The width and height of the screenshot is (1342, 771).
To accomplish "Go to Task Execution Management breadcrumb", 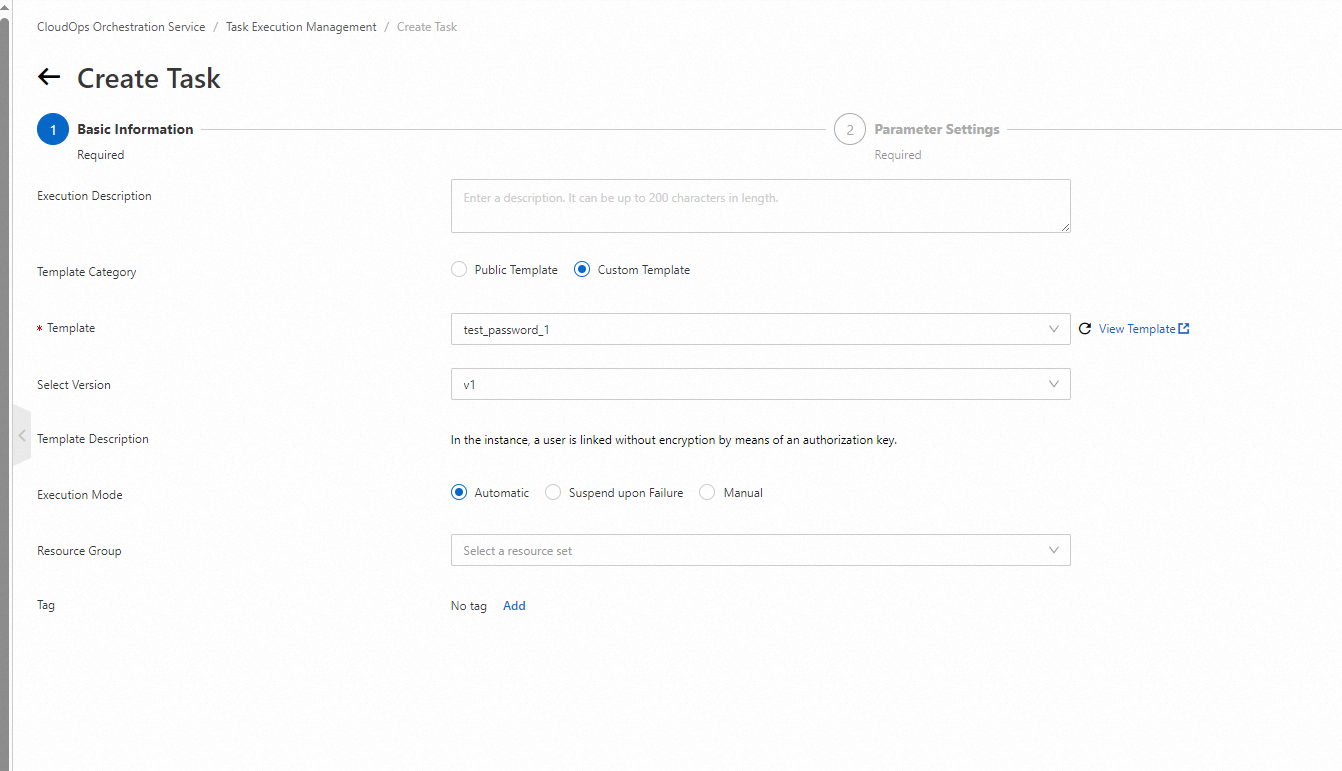I will tap(301, 27).
